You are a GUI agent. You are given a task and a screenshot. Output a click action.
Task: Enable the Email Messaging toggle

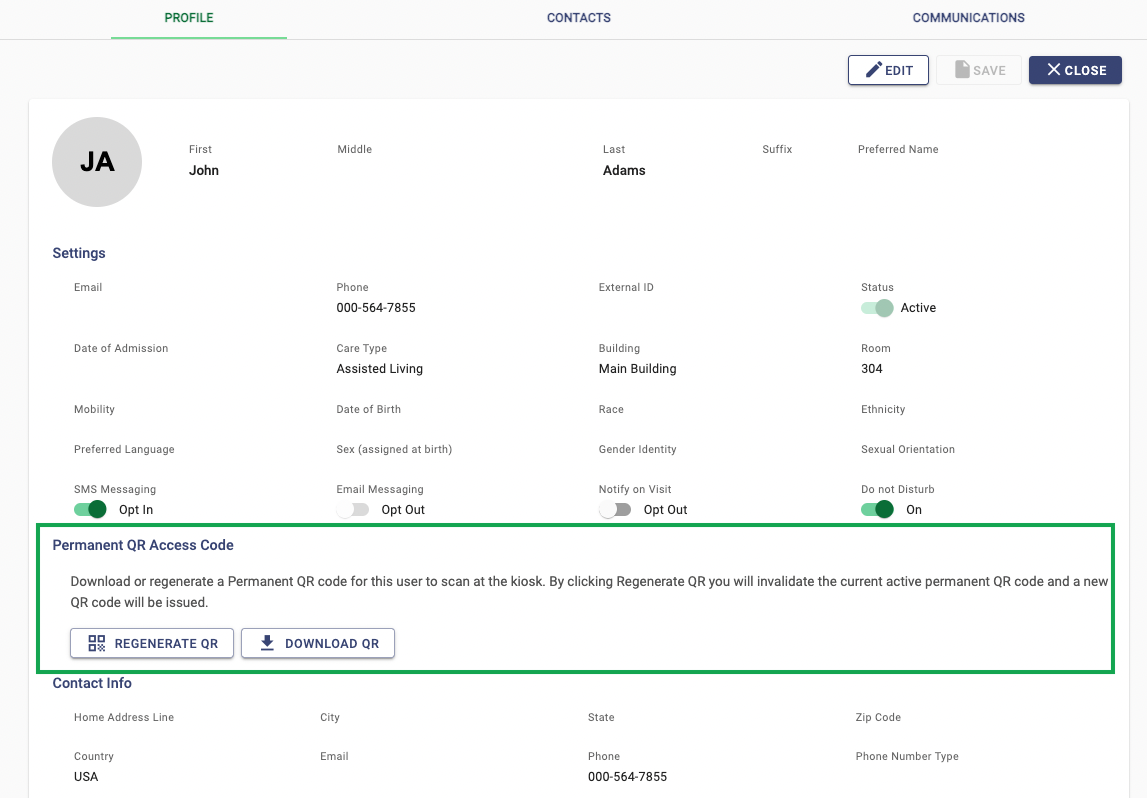click(352, 510)
